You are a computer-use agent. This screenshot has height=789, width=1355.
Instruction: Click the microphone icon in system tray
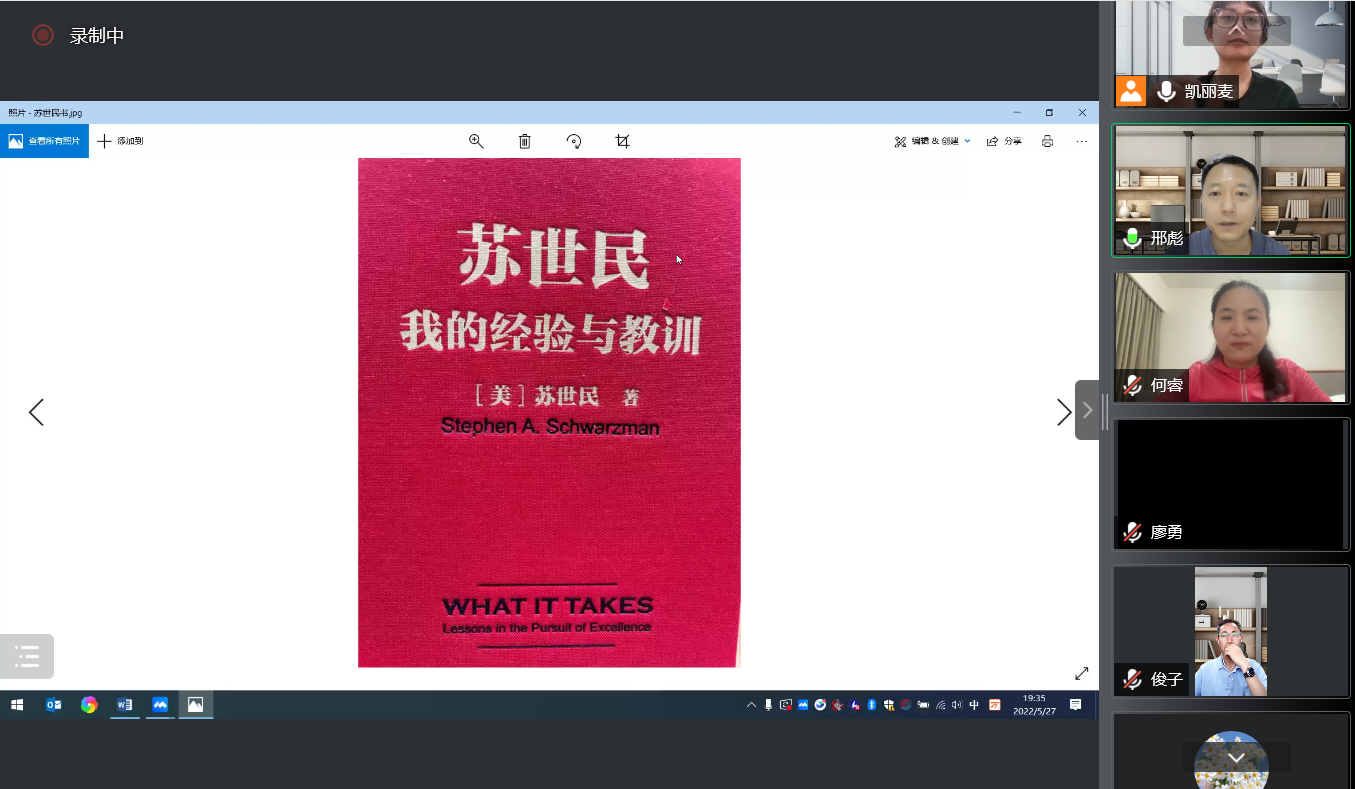[x=768, y=705]
